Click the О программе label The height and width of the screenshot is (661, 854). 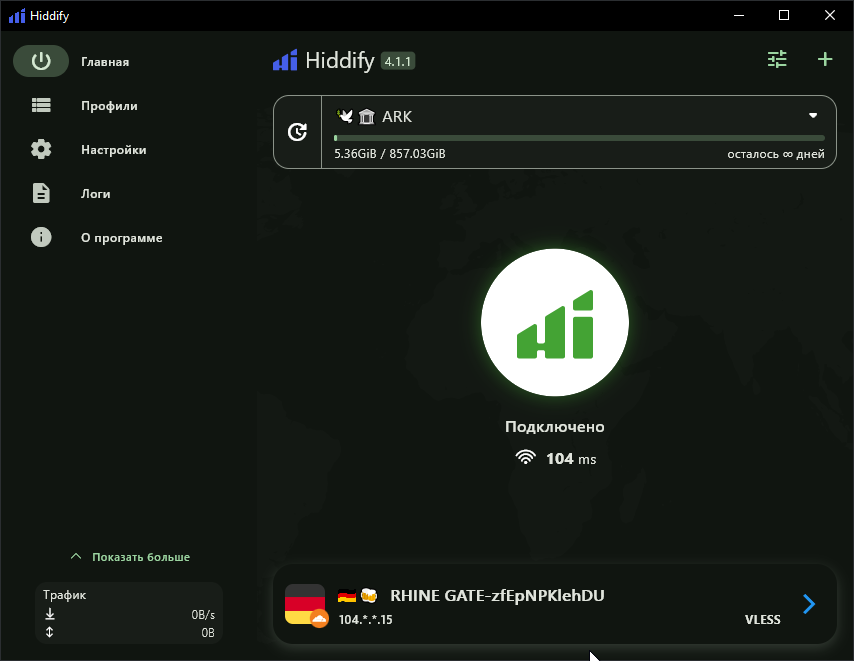[121, 237]
